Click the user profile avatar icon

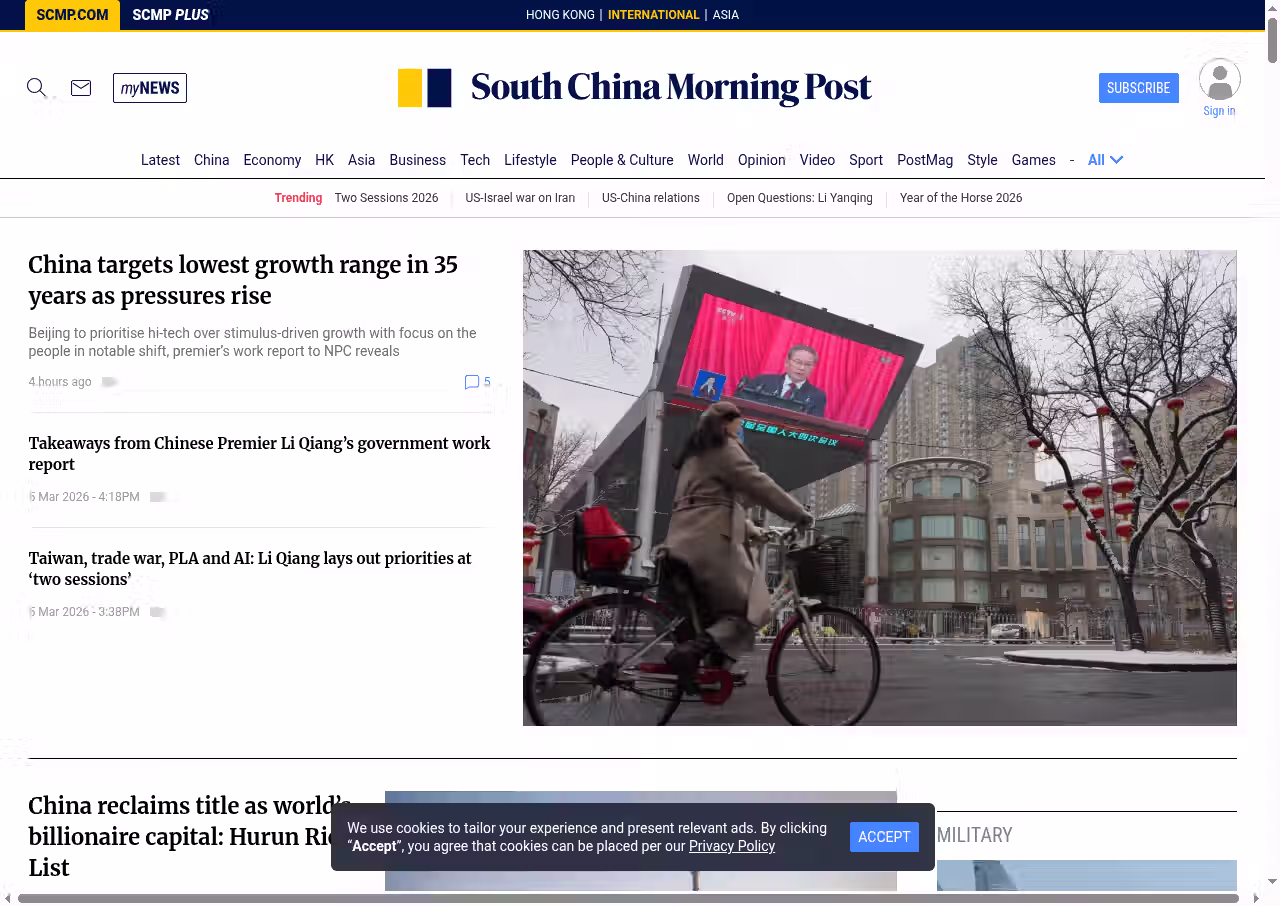tap(1219, 80)
